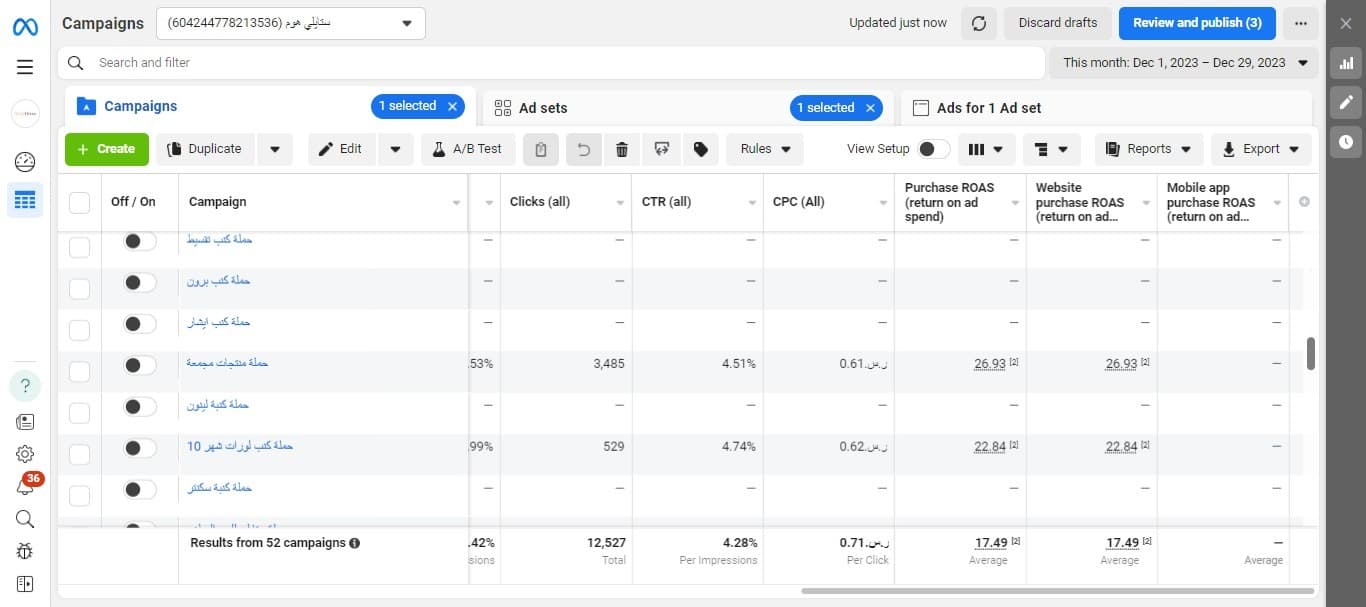Open the Export dropdown

[x=1260, y=149]
